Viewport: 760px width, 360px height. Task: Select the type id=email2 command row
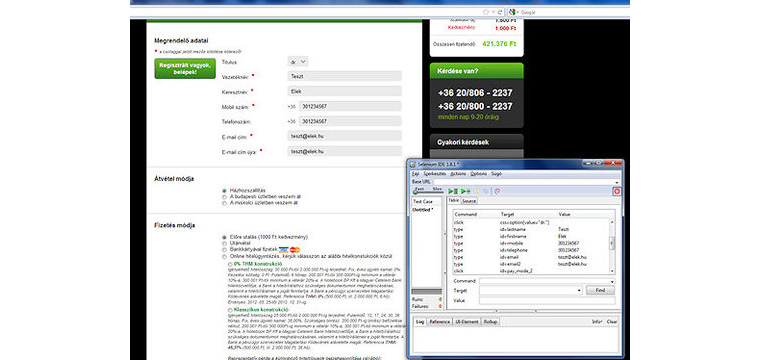[531, 264]
